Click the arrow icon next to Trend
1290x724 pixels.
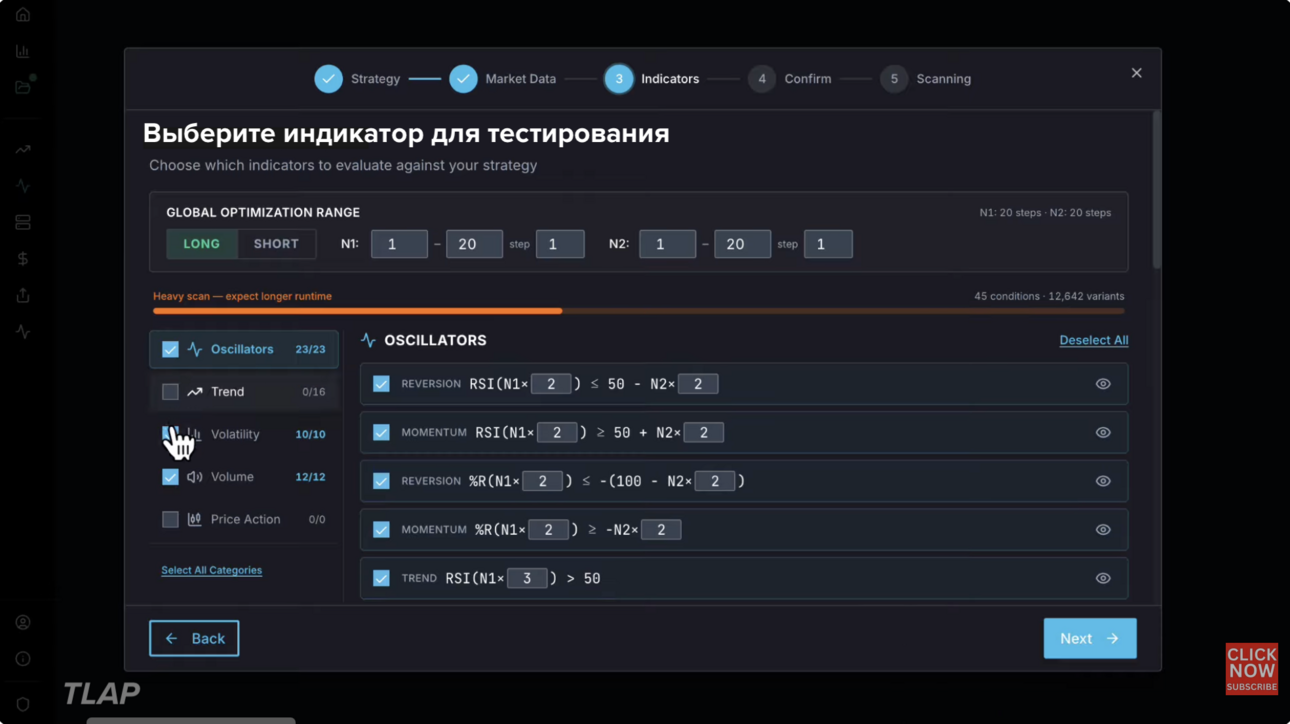194,392
